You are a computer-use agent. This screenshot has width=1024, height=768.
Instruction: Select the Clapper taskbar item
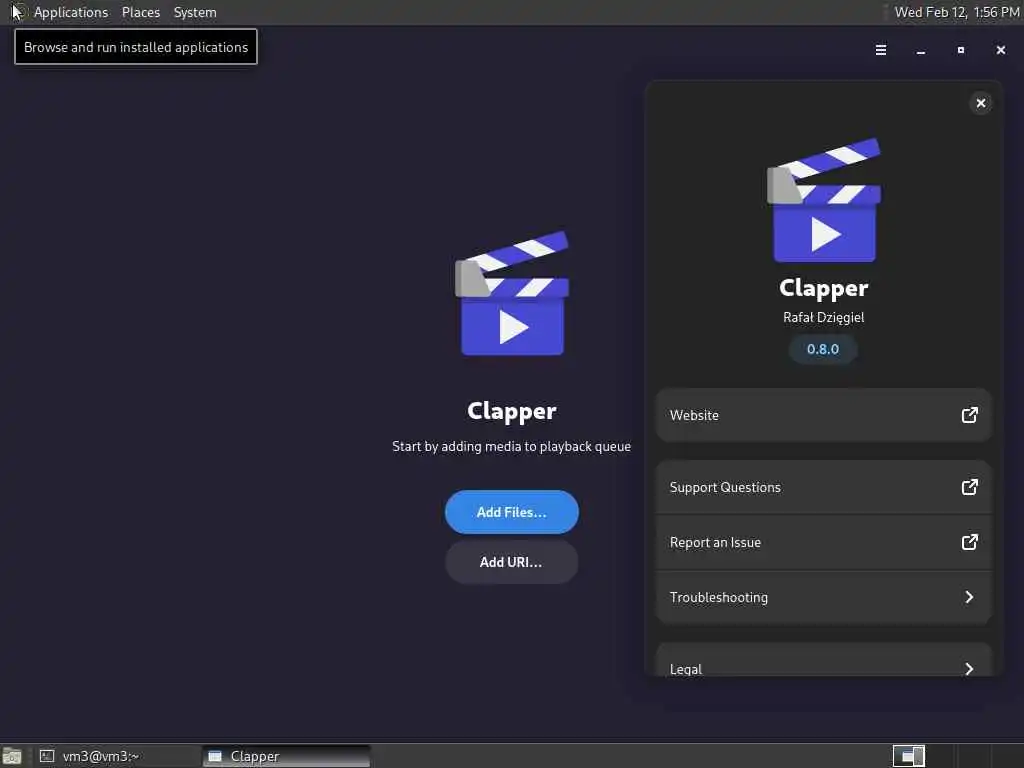(287, 756)
